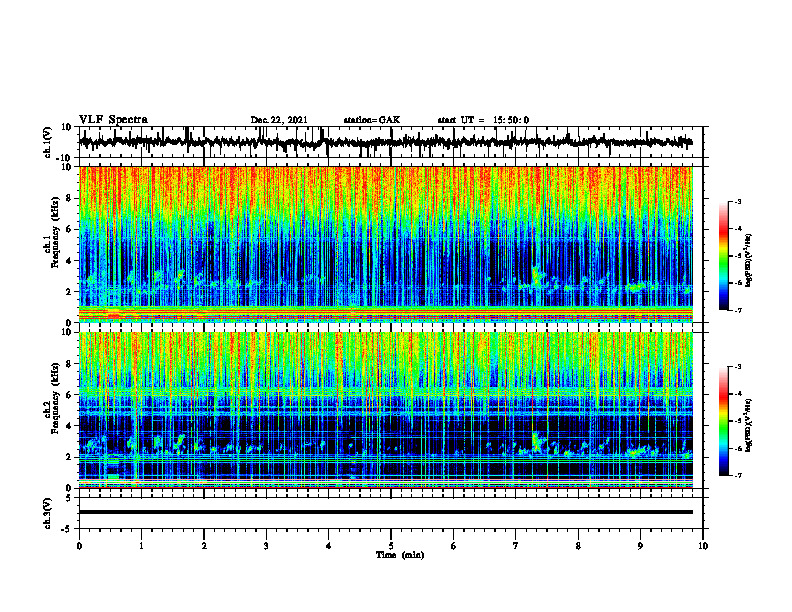The image size is (792, 612).
Task: Click the ch.1 voltage waveform trace
Action: point(385,142)
